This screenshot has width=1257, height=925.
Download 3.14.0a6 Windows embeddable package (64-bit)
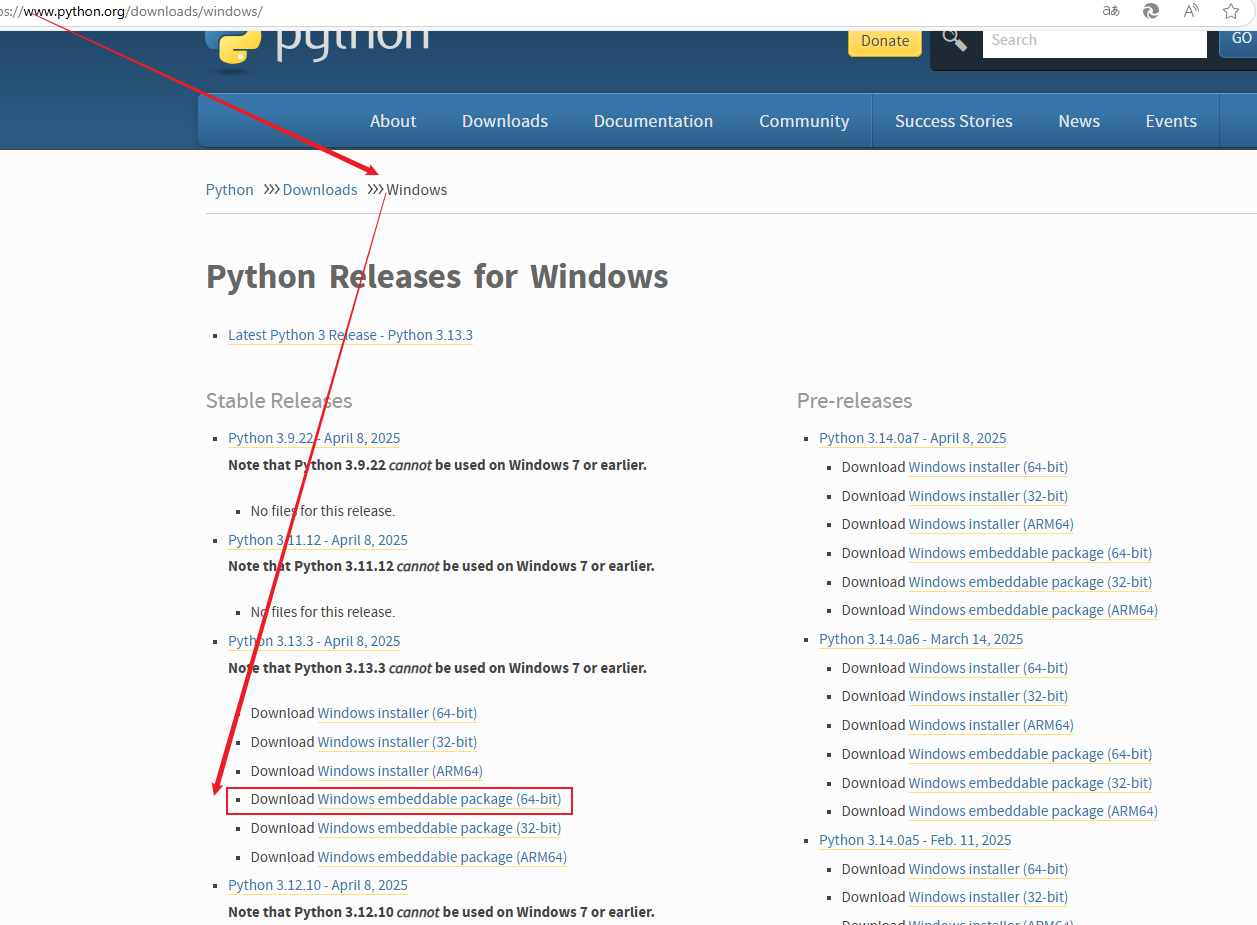pos(1030,754)
